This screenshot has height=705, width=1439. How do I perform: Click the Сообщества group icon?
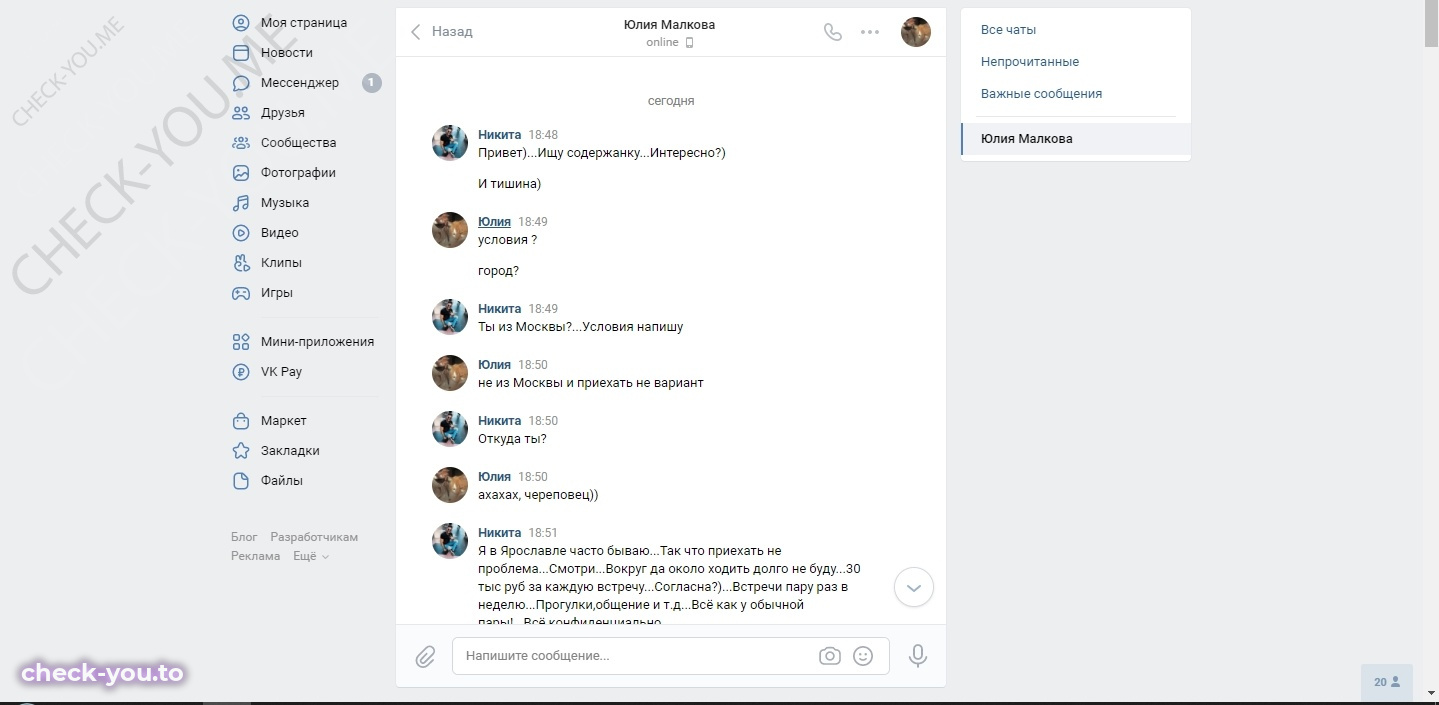240,142
